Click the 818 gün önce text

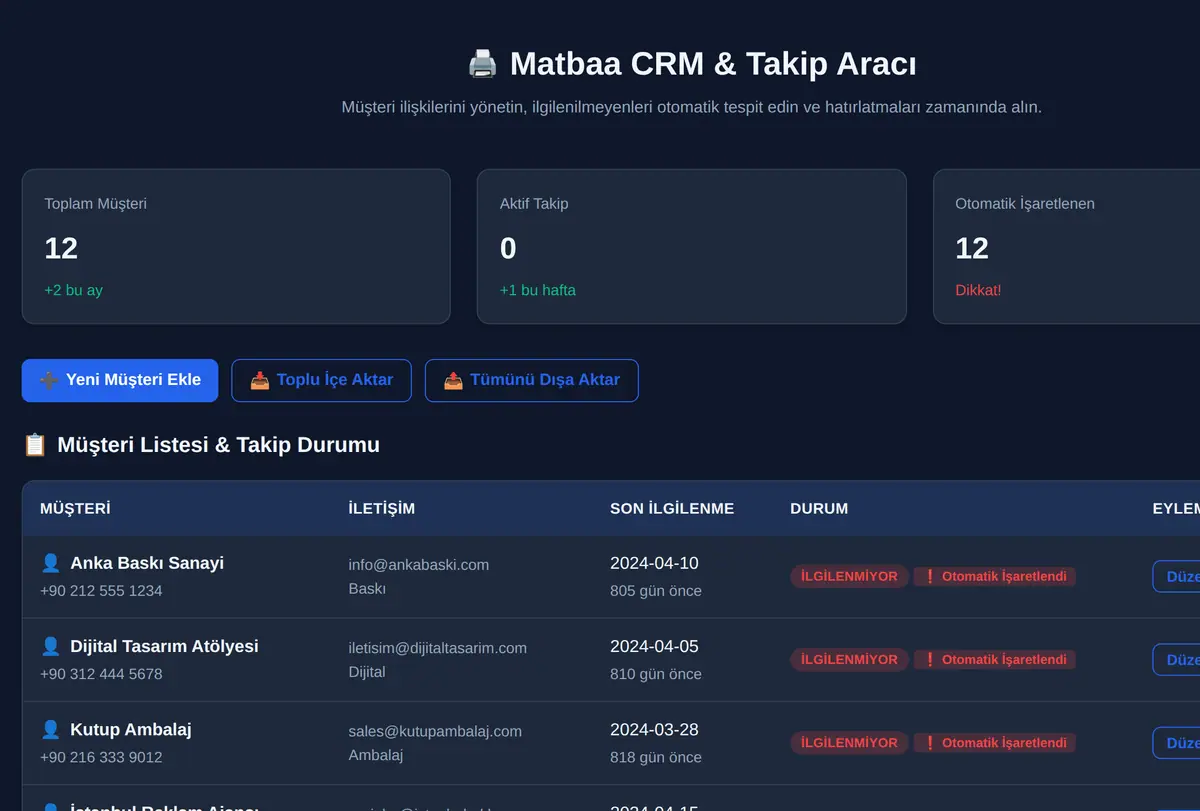pyautogui.click(x=656, y=756)
